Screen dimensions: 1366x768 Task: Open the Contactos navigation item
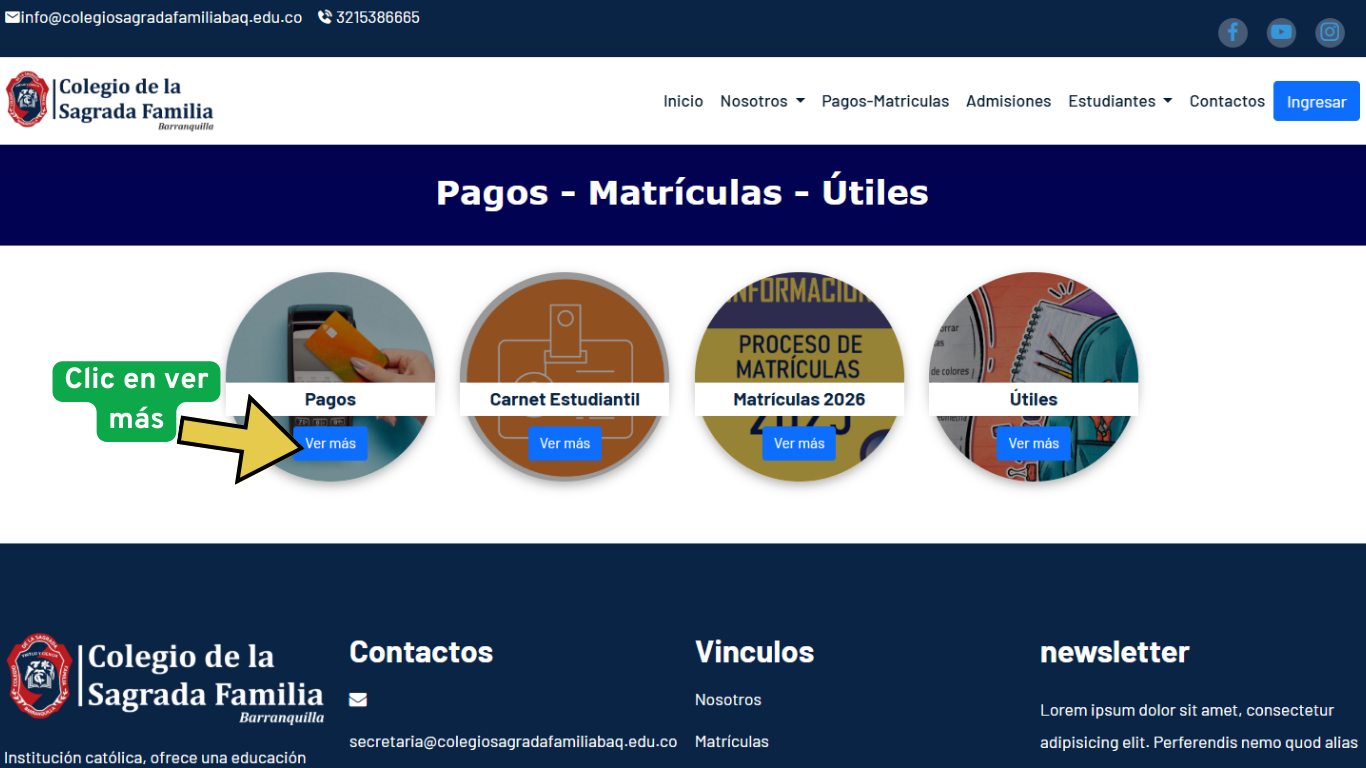click(x=1227, y=101)
